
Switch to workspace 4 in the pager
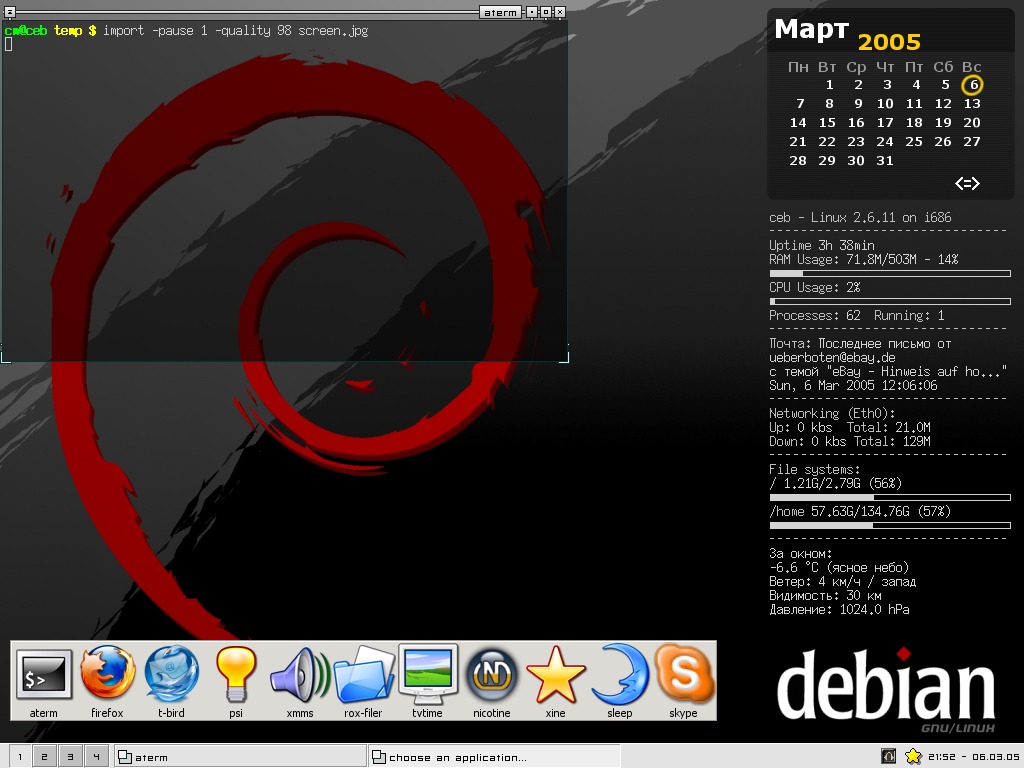click(96, 757)
